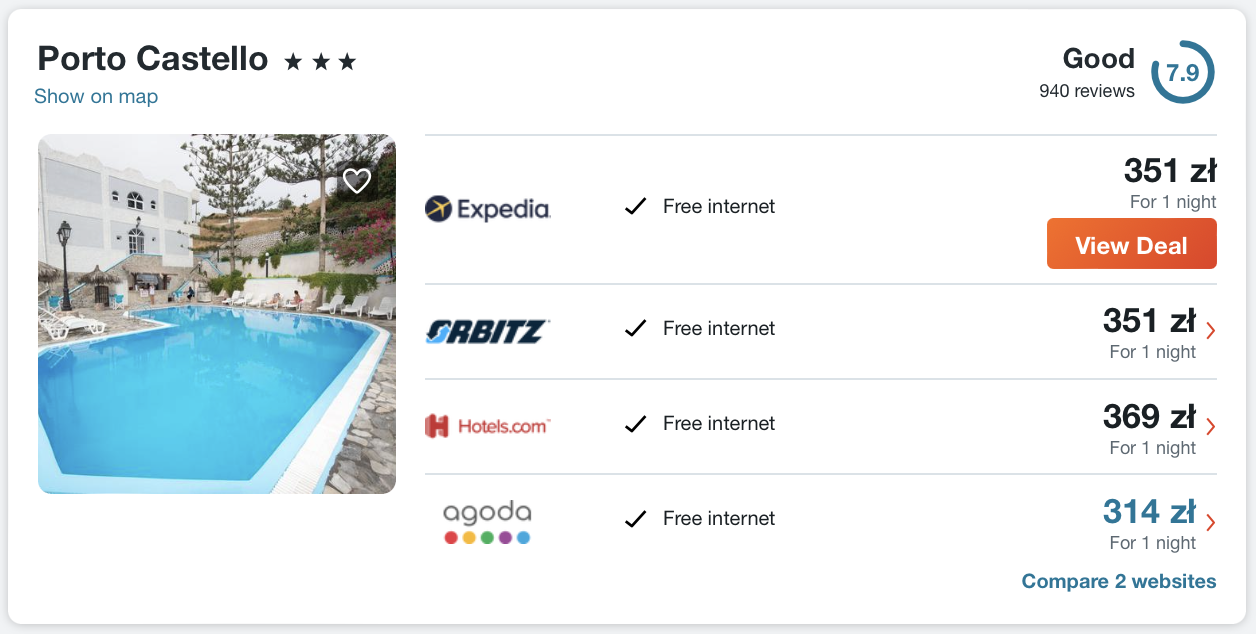Click the Porto Castello hotel title
Image resolution: width=1256 pixels, height=634 pixels.
pos(153,59)
